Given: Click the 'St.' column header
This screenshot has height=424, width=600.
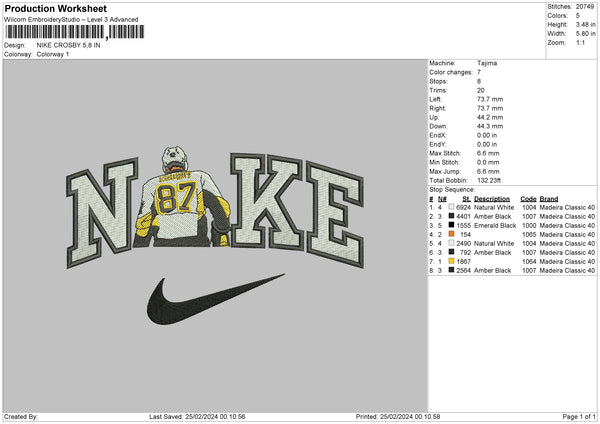Looking at the screenshot, I should (x=466, y=199).
